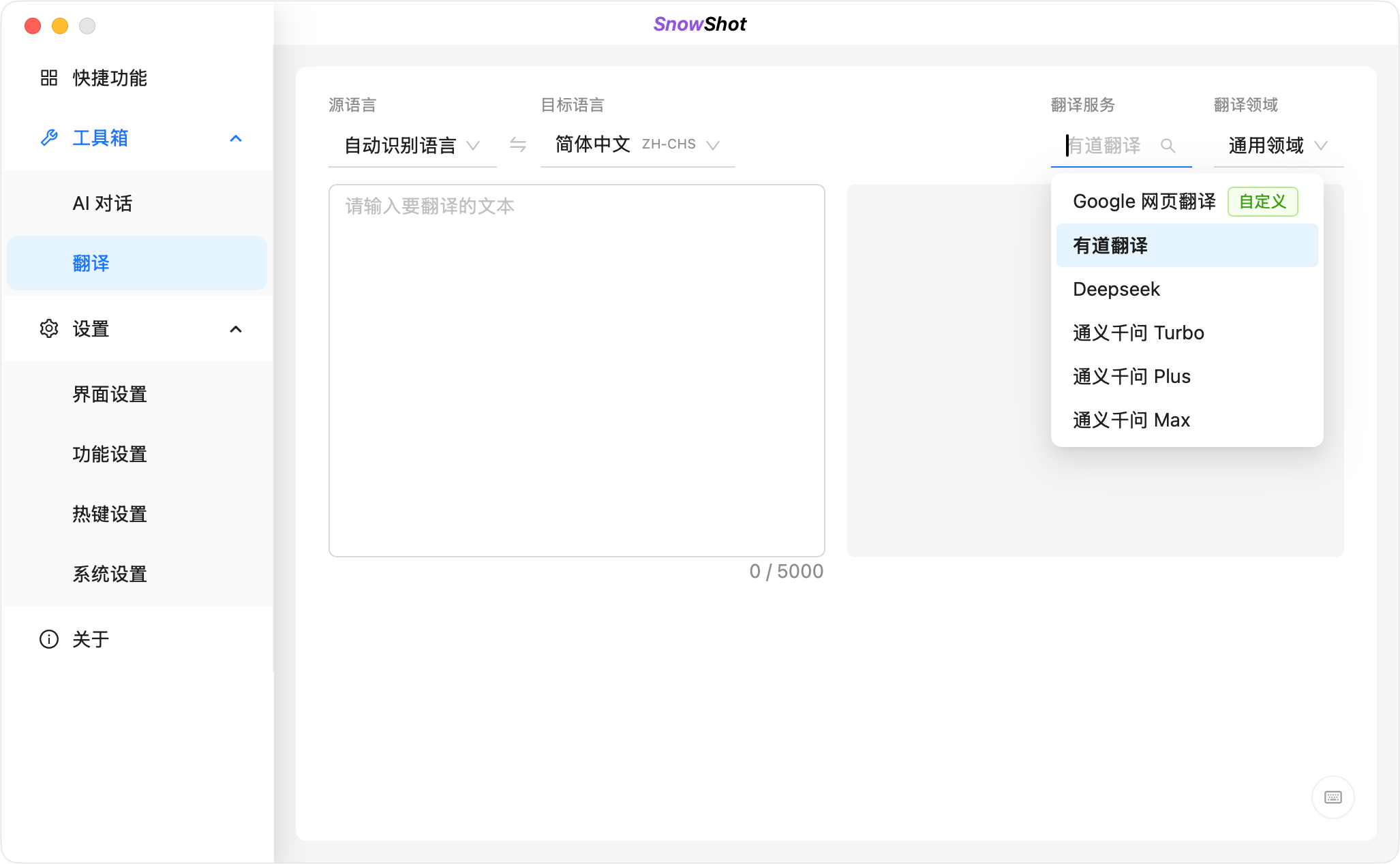Click the keyboard icon button at bottom right
The image size is (1400, 864).
(x=1333, y=797)
